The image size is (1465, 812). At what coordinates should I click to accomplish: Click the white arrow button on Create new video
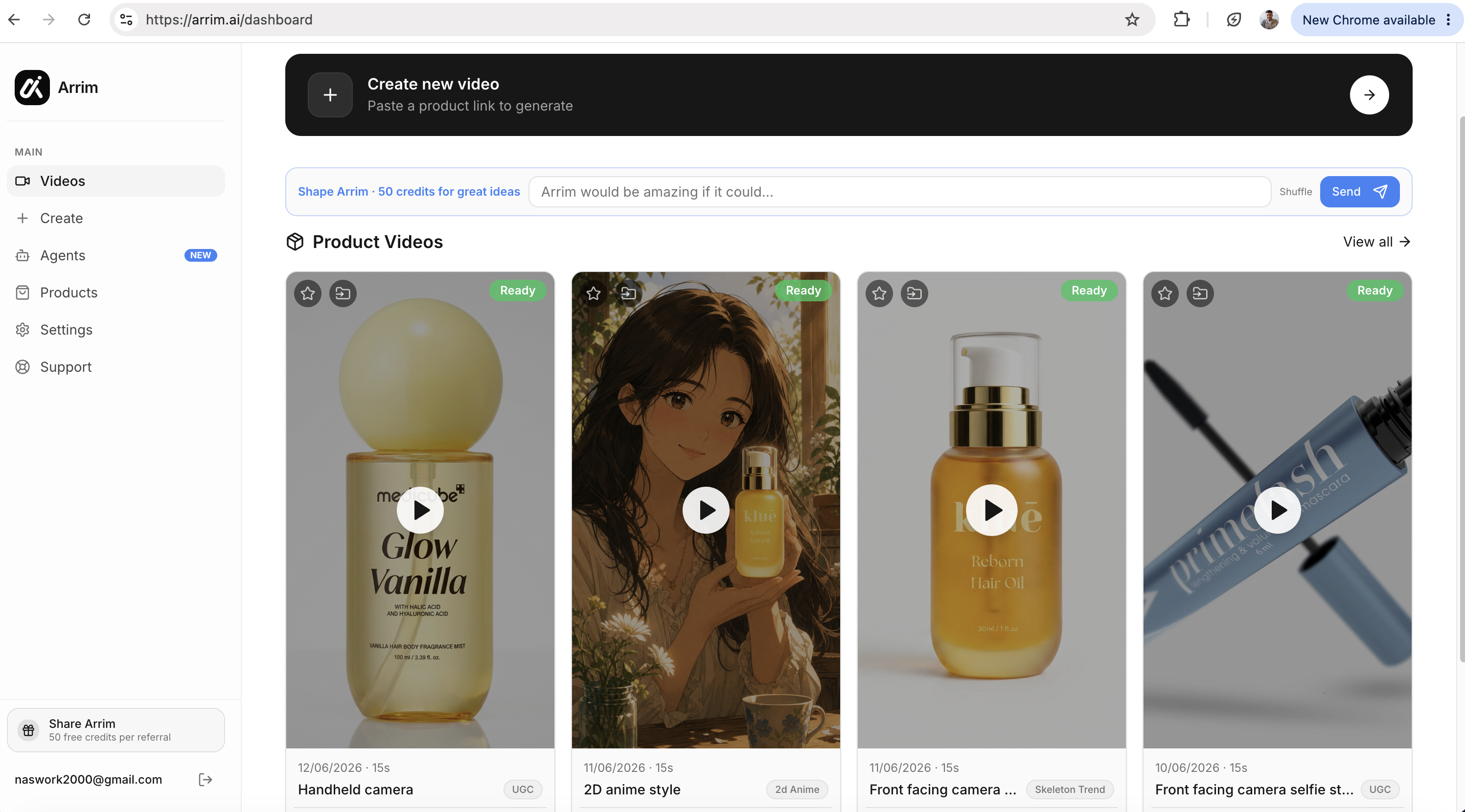[1369, 95]
